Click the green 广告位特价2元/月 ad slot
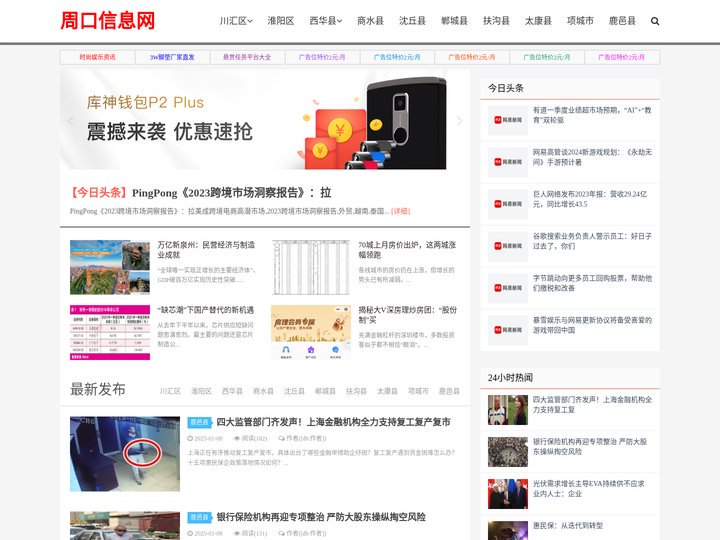 (546, 57)
